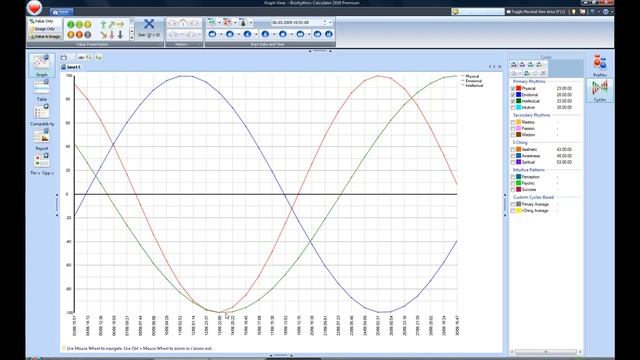Click the cyan Intuitive color swatch
This screenshot has width=640, height=360.
click(x=518, y=107)
